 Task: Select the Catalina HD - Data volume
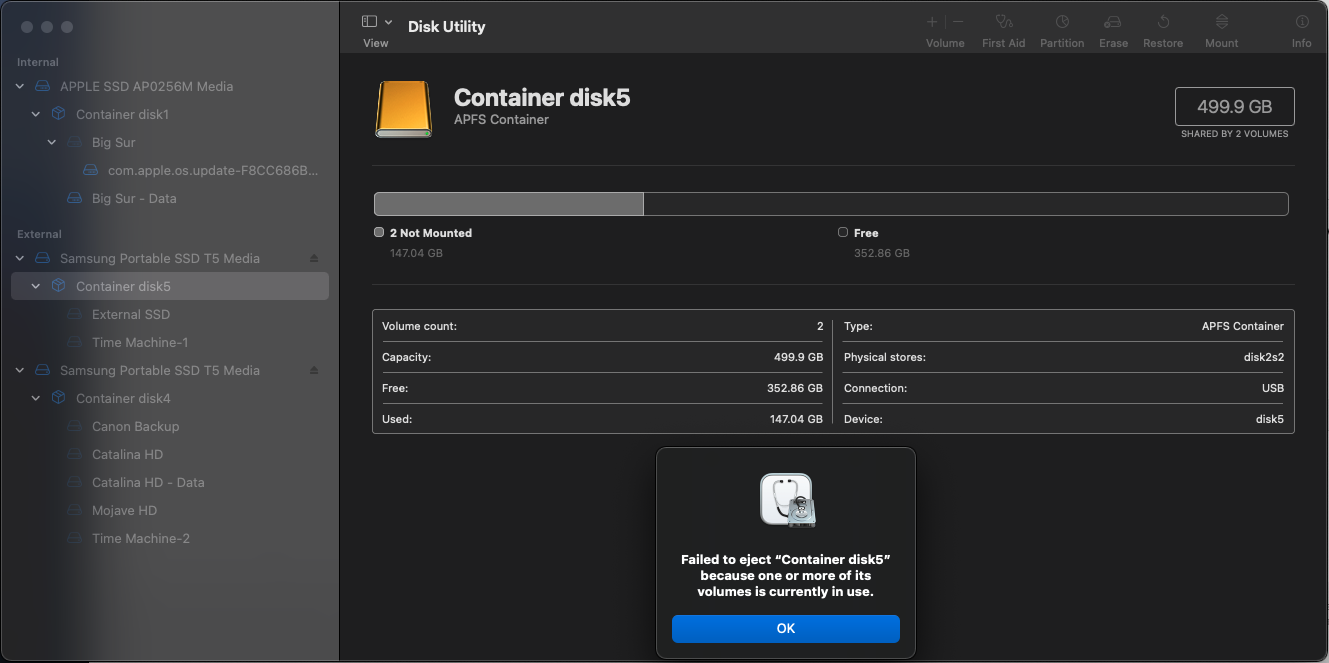[x=170, y=482]
